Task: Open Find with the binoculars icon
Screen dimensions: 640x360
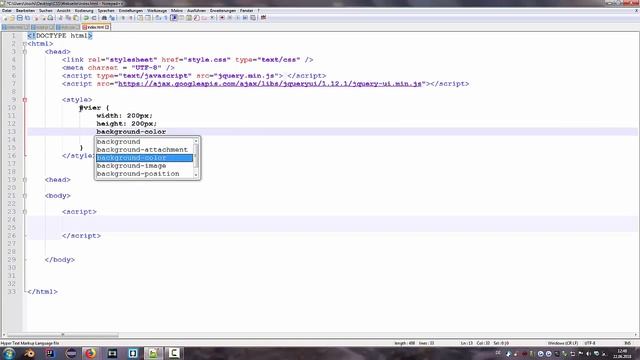Action: pos(104,18)
